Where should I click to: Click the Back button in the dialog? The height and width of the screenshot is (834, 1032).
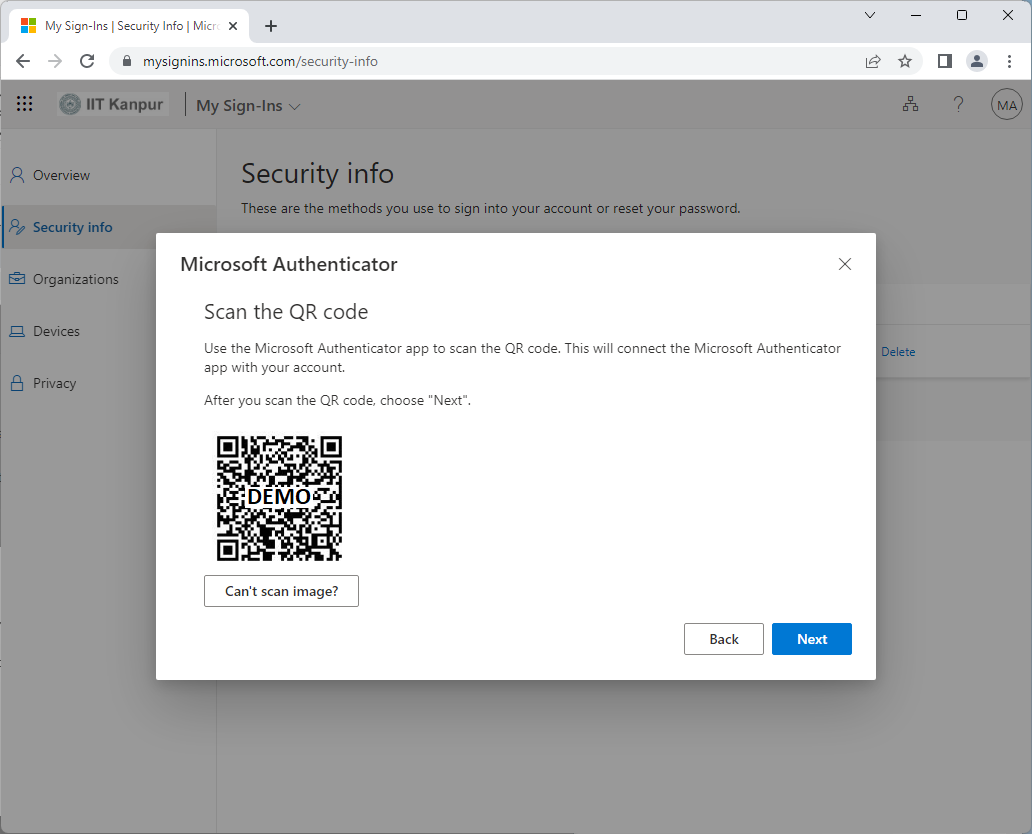pos(723,639)
